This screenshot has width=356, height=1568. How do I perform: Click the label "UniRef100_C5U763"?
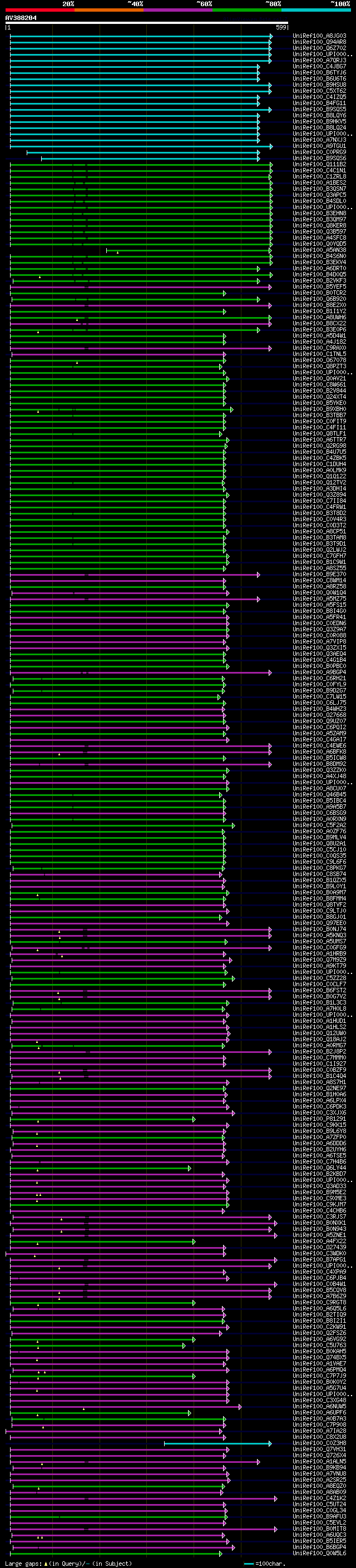pos(319,1345)
